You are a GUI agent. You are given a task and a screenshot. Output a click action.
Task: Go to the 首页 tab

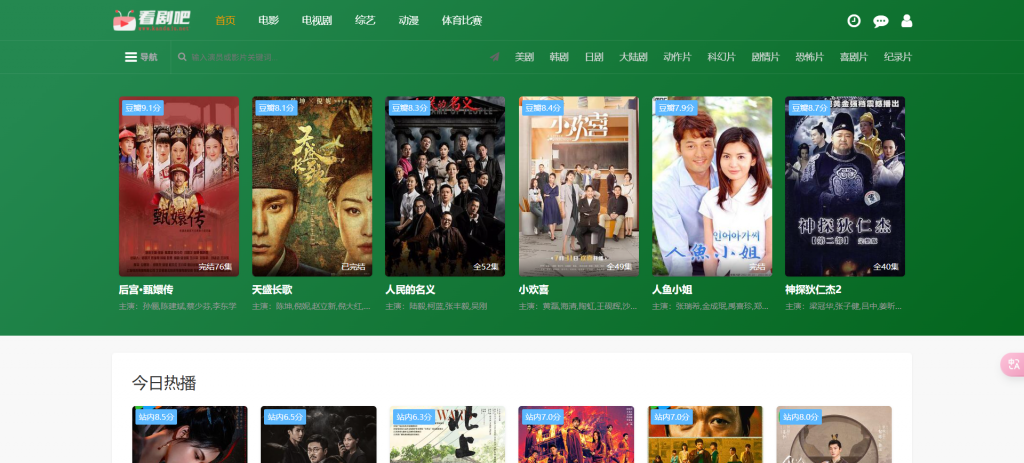(225, 21)
